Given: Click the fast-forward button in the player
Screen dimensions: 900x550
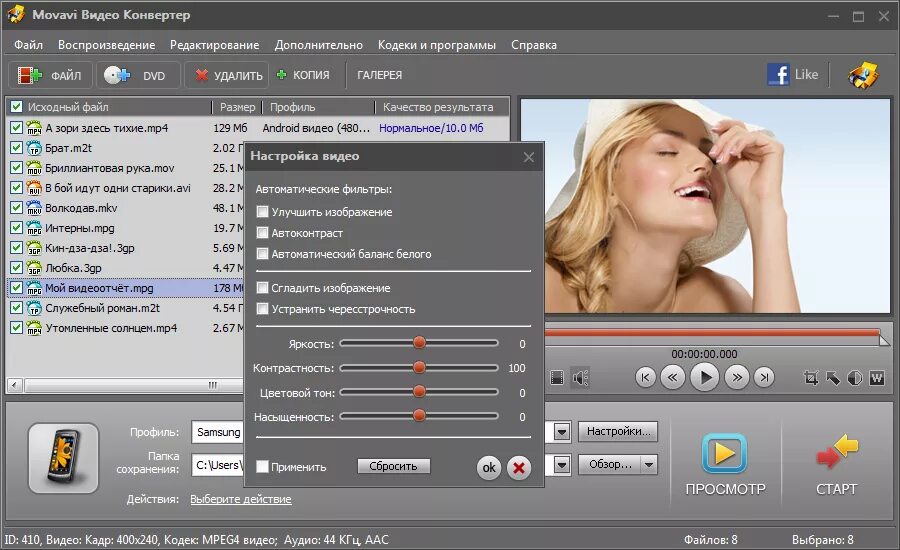Looking at the screenshot, I should [736, 377].
